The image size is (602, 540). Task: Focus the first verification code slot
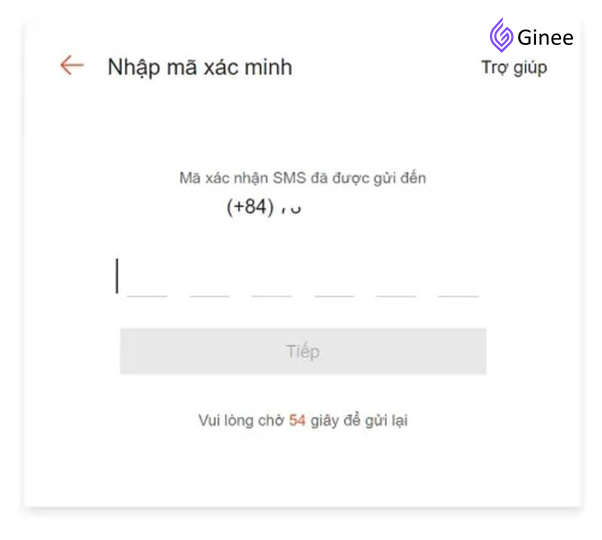[147, 280]
